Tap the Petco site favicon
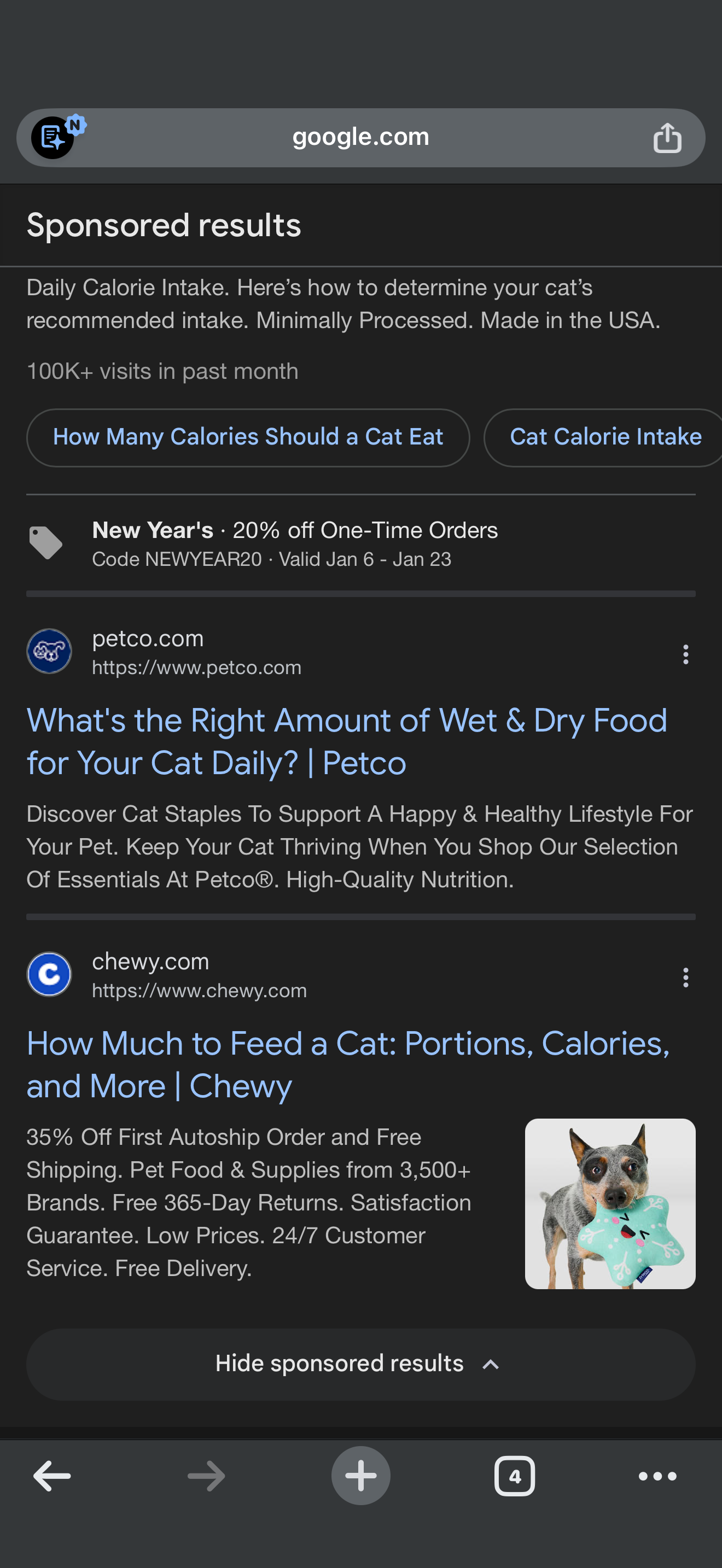Image resolution: width=722 pixels, height=1568 pixels. pos(49,651)
